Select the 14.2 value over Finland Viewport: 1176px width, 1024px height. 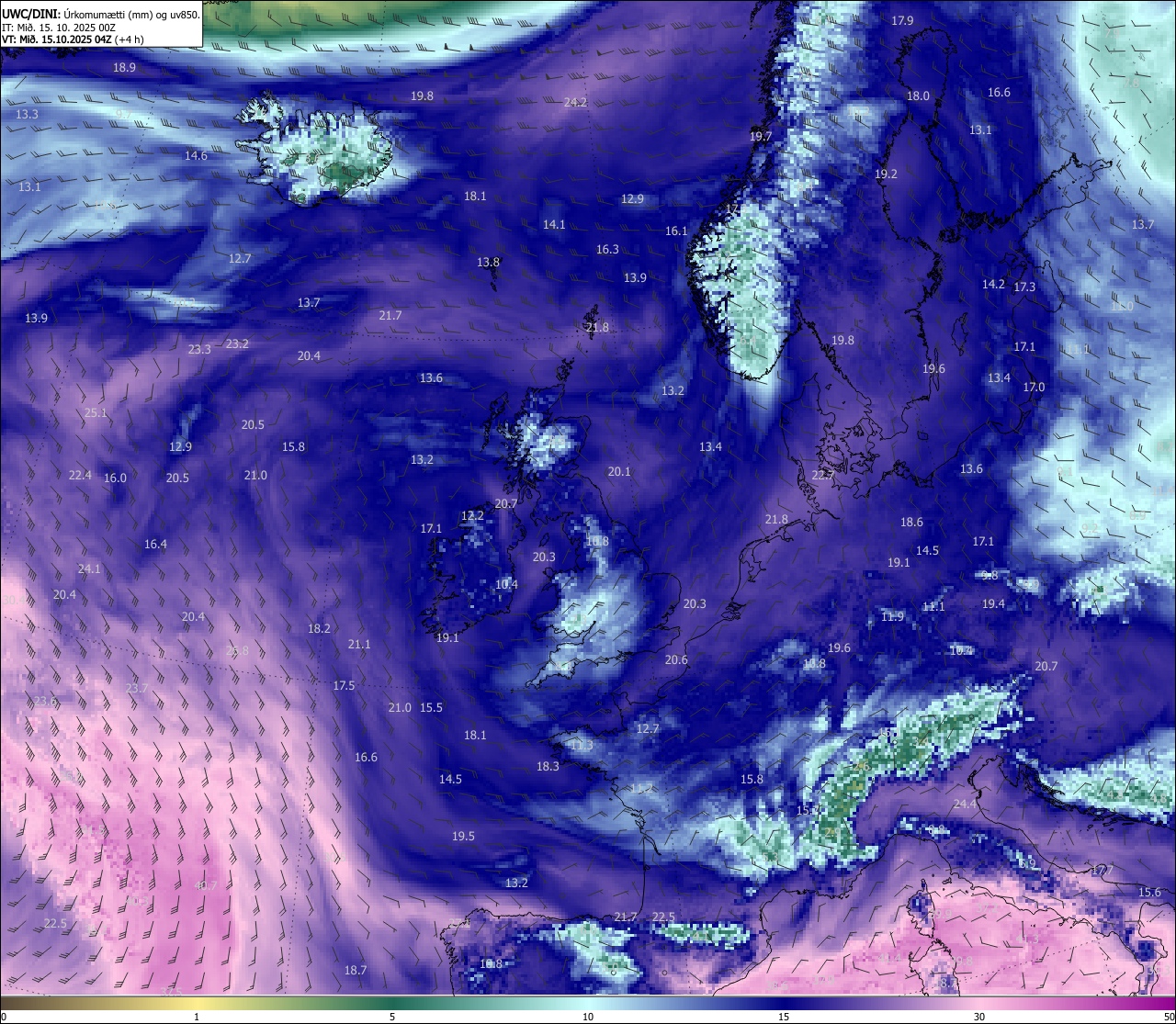(x=993, y=284)
